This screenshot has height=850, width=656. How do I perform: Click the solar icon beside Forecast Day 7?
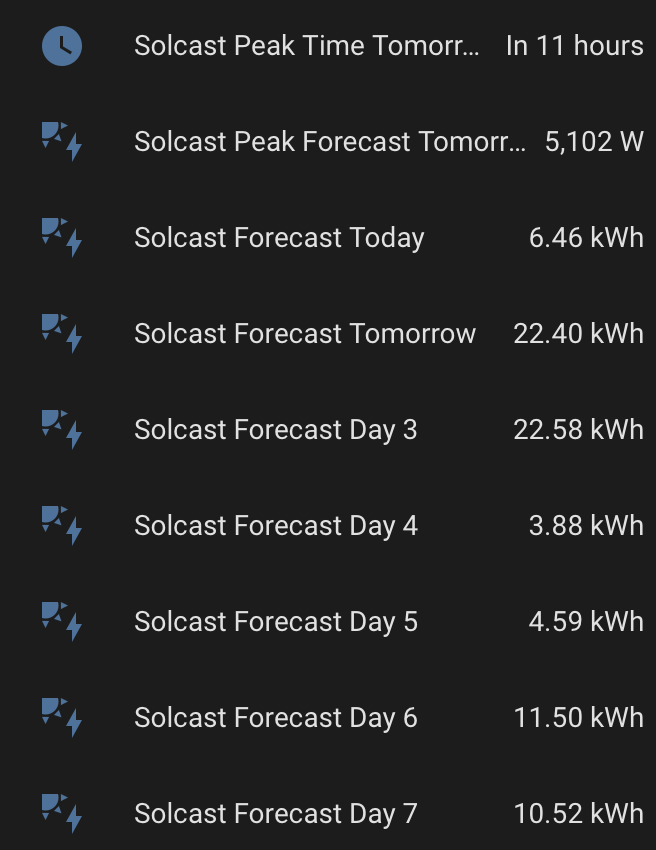(62, 814)
